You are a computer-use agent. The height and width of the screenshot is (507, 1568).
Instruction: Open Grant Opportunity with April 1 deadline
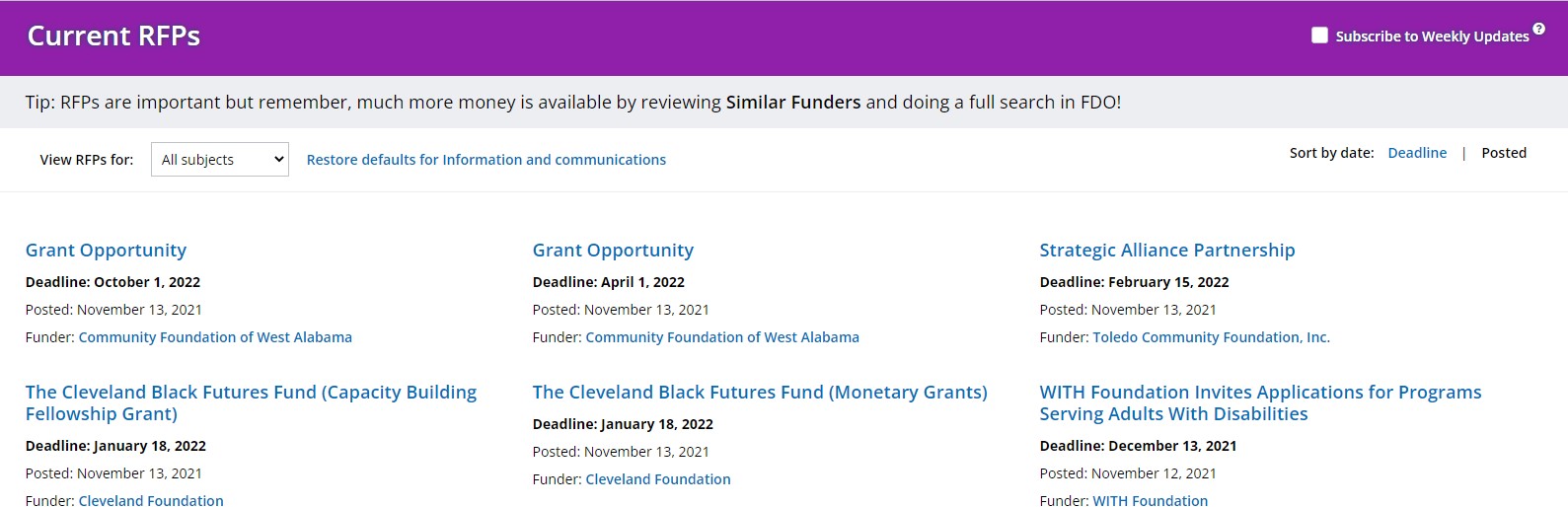tap(613, 251)
